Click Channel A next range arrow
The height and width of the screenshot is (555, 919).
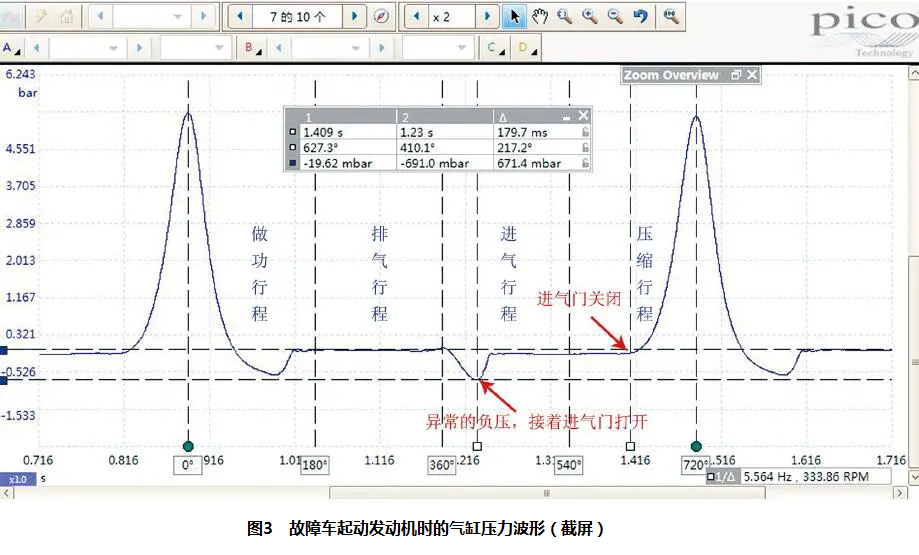tap(139, 48)
